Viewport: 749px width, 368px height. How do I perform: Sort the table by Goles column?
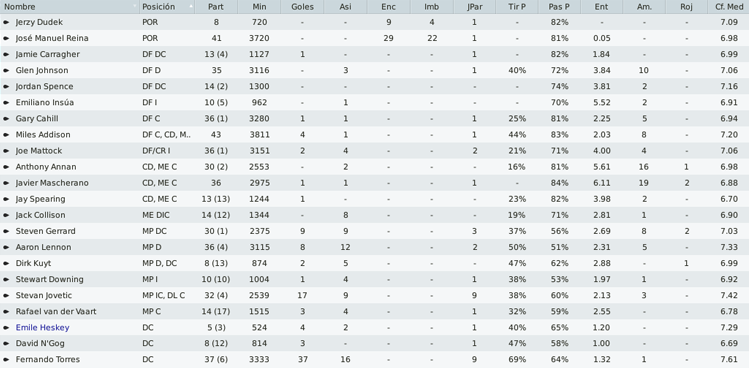click(x=302, y=7)
